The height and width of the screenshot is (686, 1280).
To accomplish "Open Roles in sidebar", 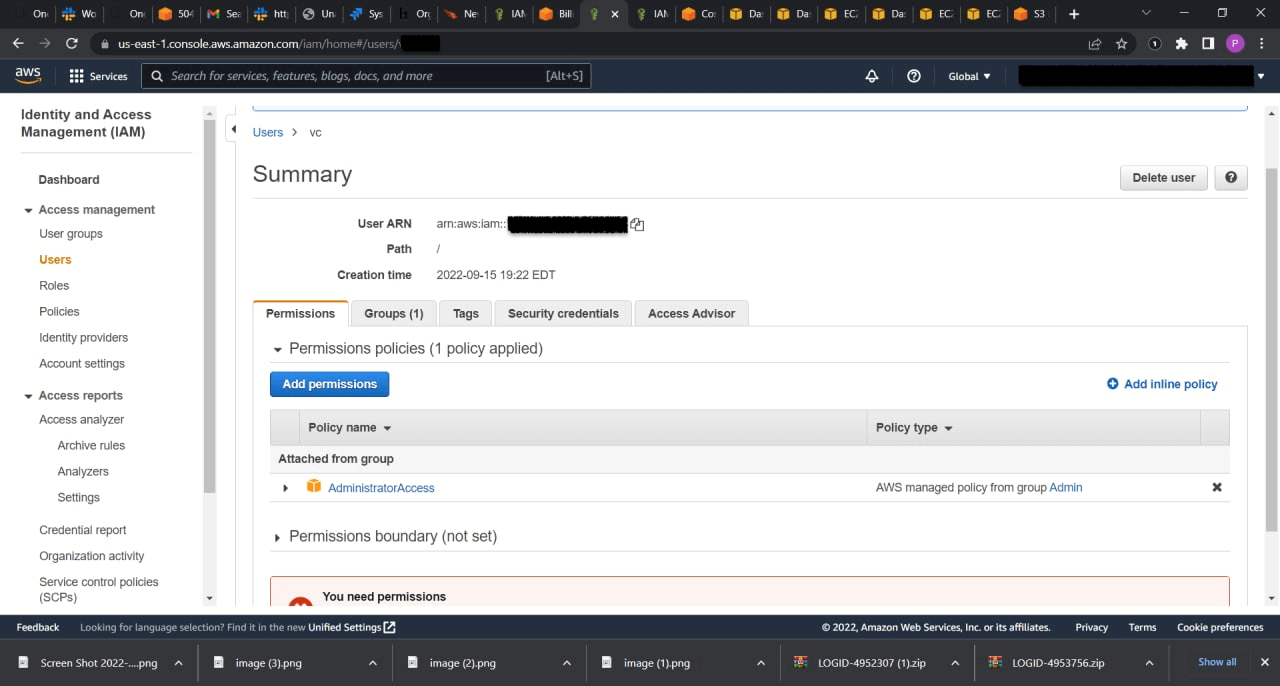I will coord(54,286).
